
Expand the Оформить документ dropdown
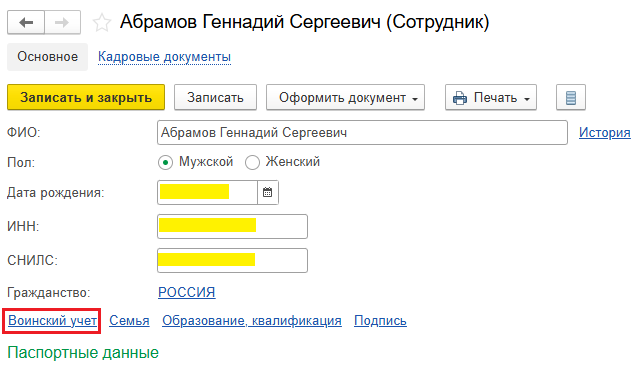pyautogui.click(x=345, y=98)
